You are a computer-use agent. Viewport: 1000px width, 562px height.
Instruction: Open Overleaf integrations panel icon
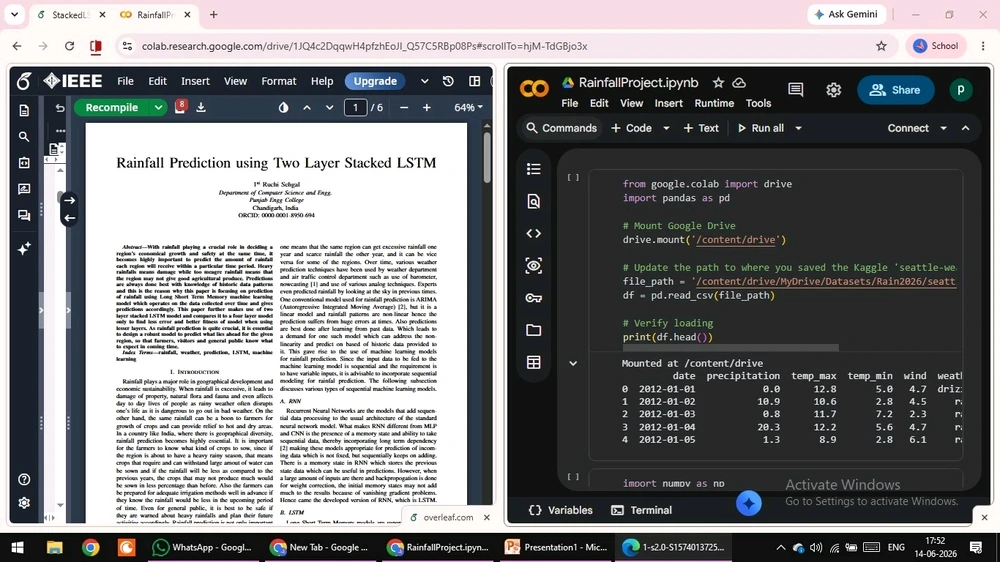click(24, 163)
